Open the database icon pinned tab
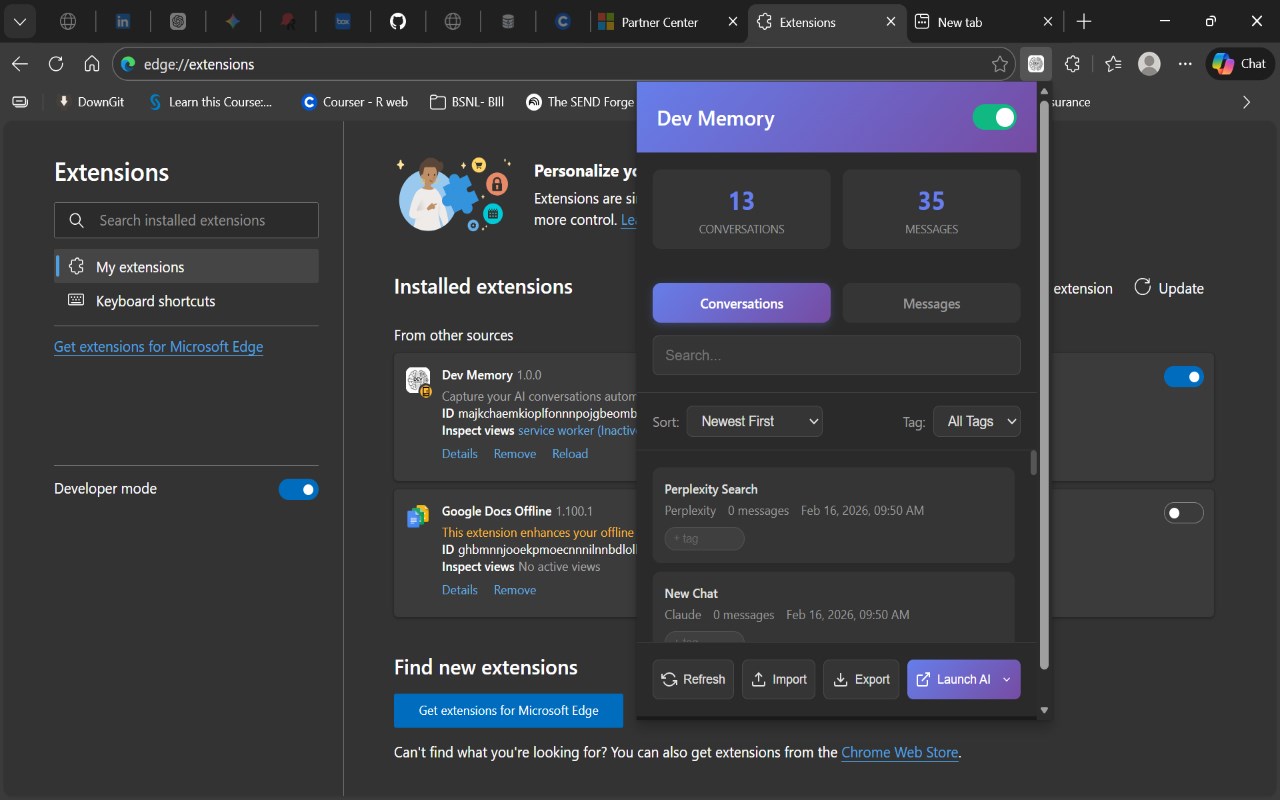 pyautogui.click(x=508, y=21)
